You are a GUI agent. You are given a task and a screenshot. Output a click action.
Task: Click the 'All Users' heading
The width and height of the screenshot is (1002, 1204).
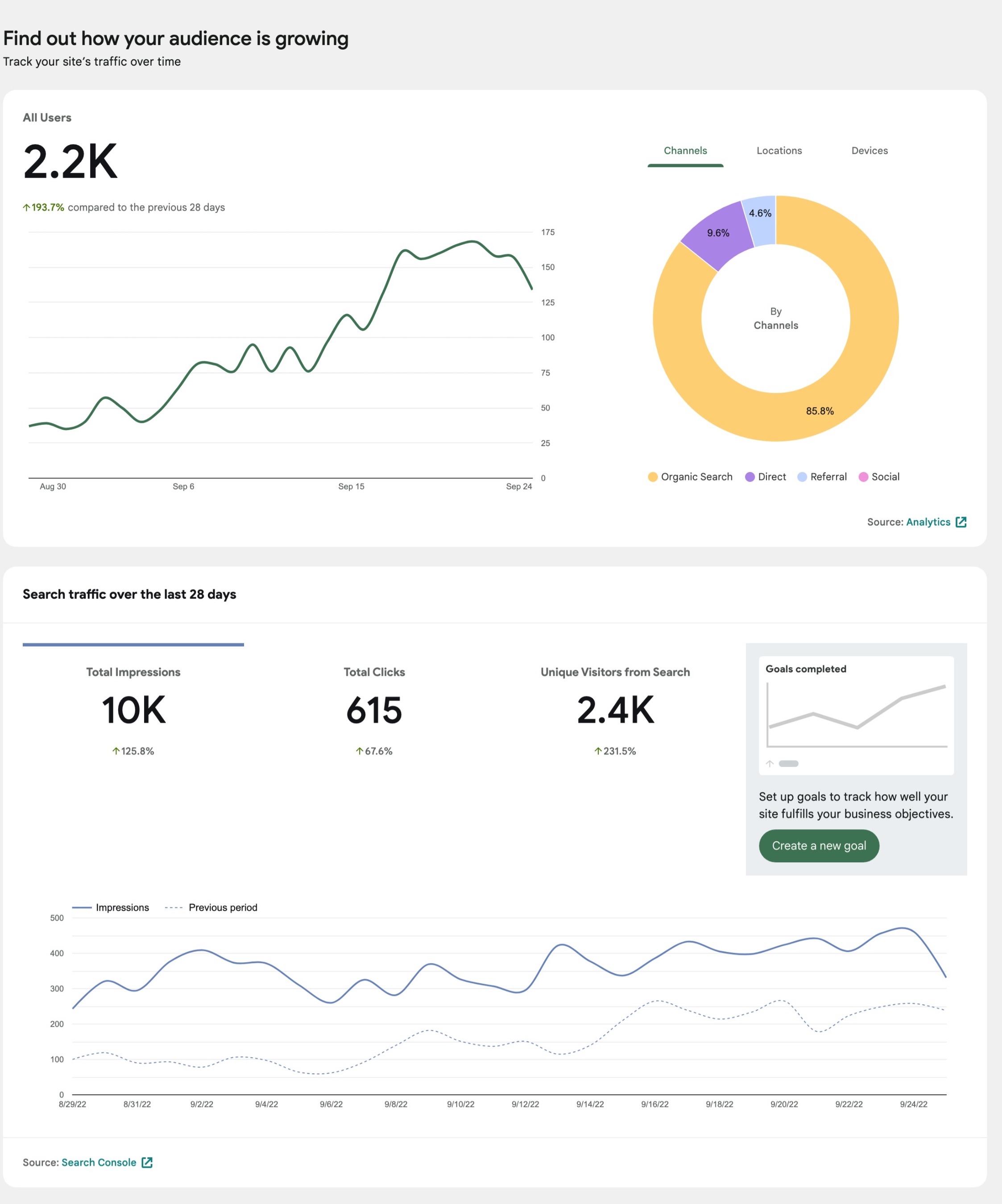47,117
